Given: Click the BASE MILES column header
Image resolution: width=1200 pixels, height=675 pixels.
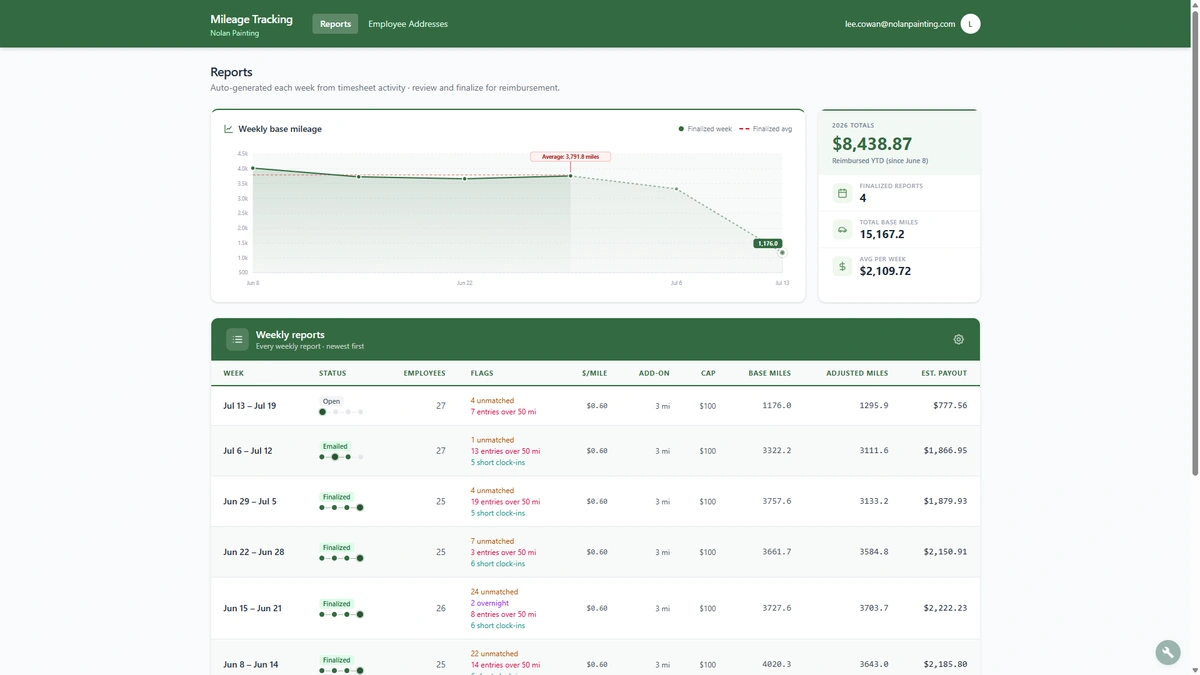Looking at the screenshot, I should pos(769,373).
